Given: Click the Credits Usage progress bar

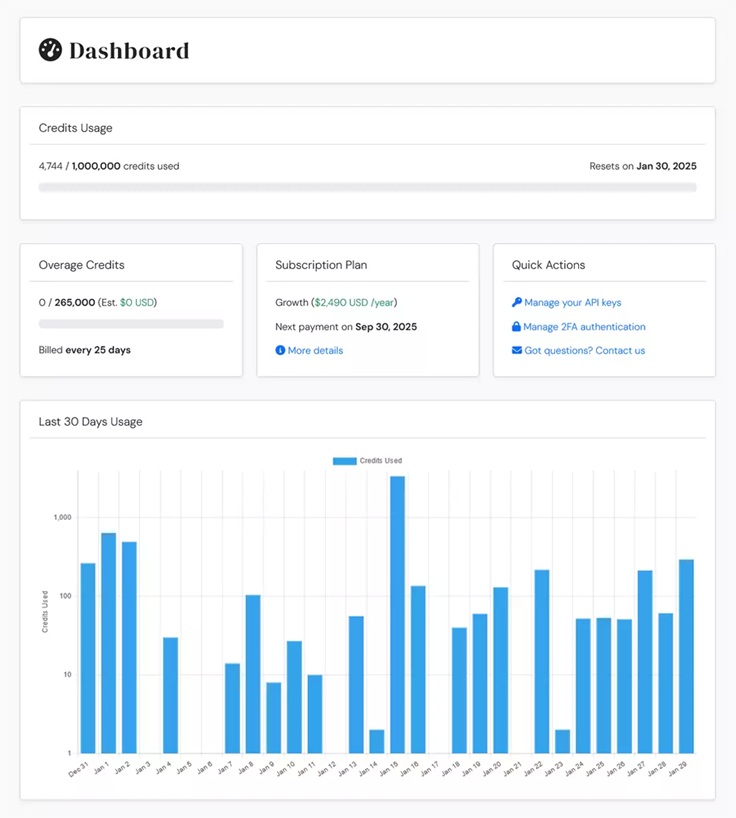Looking at the screenshot, I should pos(367,187).
